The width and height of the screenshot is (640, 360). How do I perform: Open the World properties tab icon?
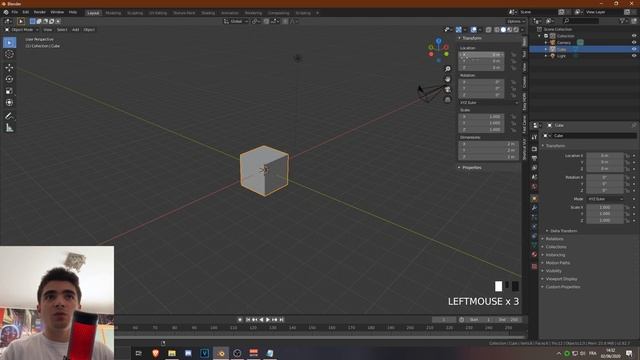click(x=534, y=187)
